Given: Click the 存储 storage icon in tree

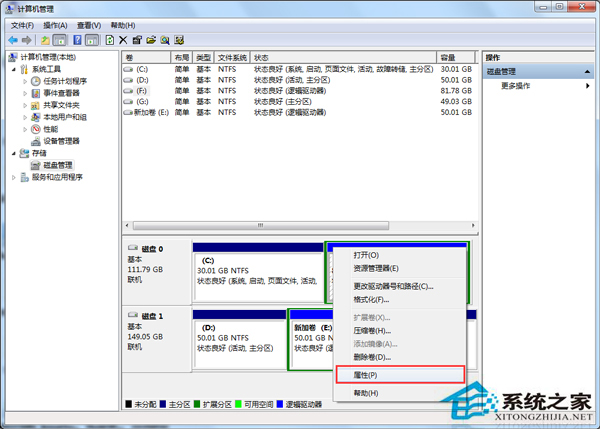Looking at the screenshot, I should point(24,153).
